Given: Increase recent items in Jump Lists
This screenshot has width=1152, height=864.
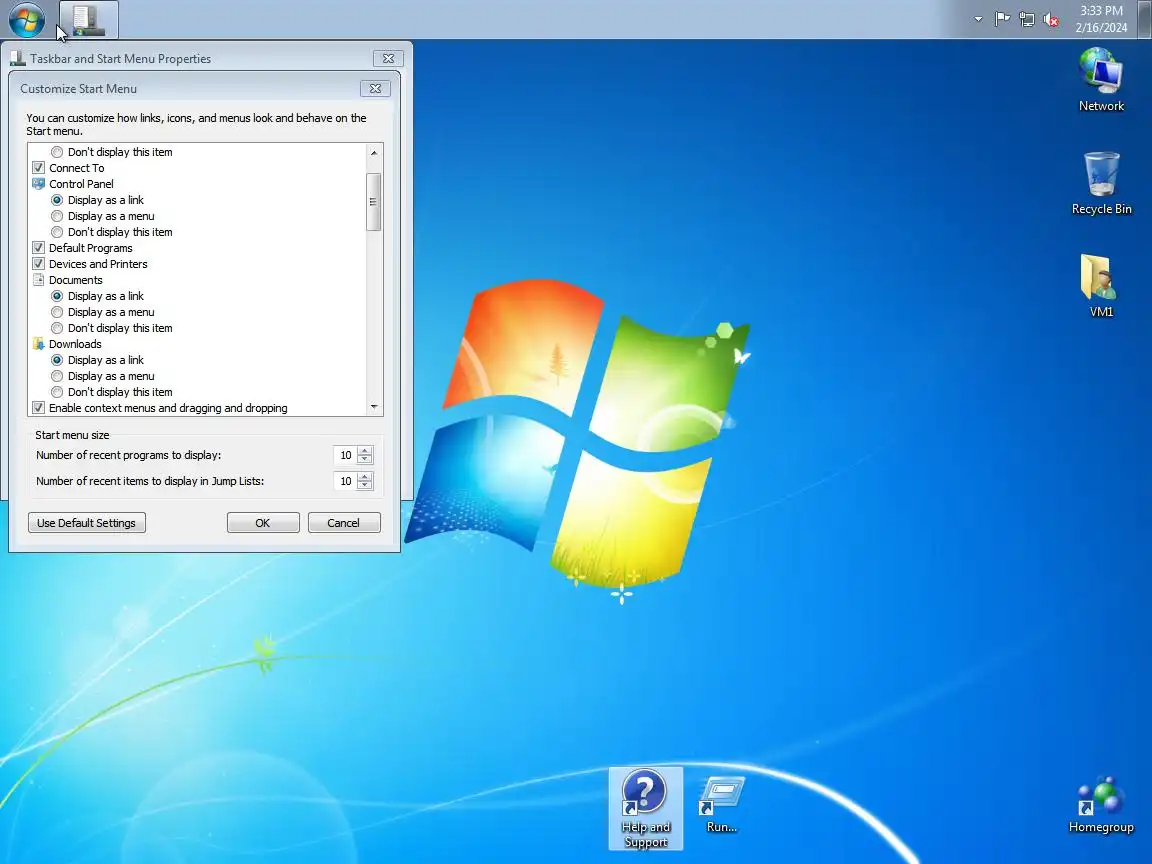Looking at the screenshot, I should tap(364, 476).
